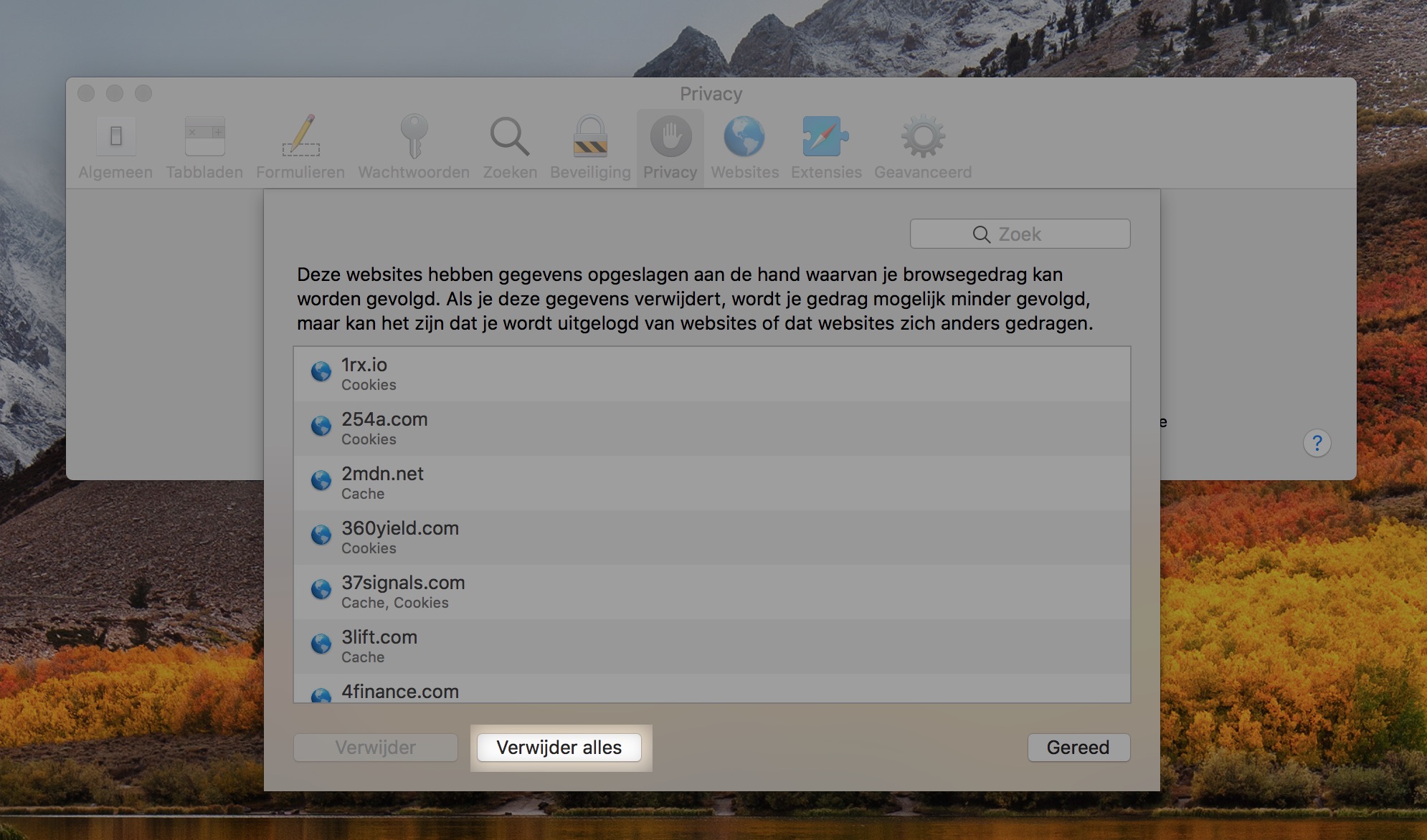This screenshot has width=1427, height=840.
Task: Open Beveiliging padlock icon
Action: tap(590, 138)
